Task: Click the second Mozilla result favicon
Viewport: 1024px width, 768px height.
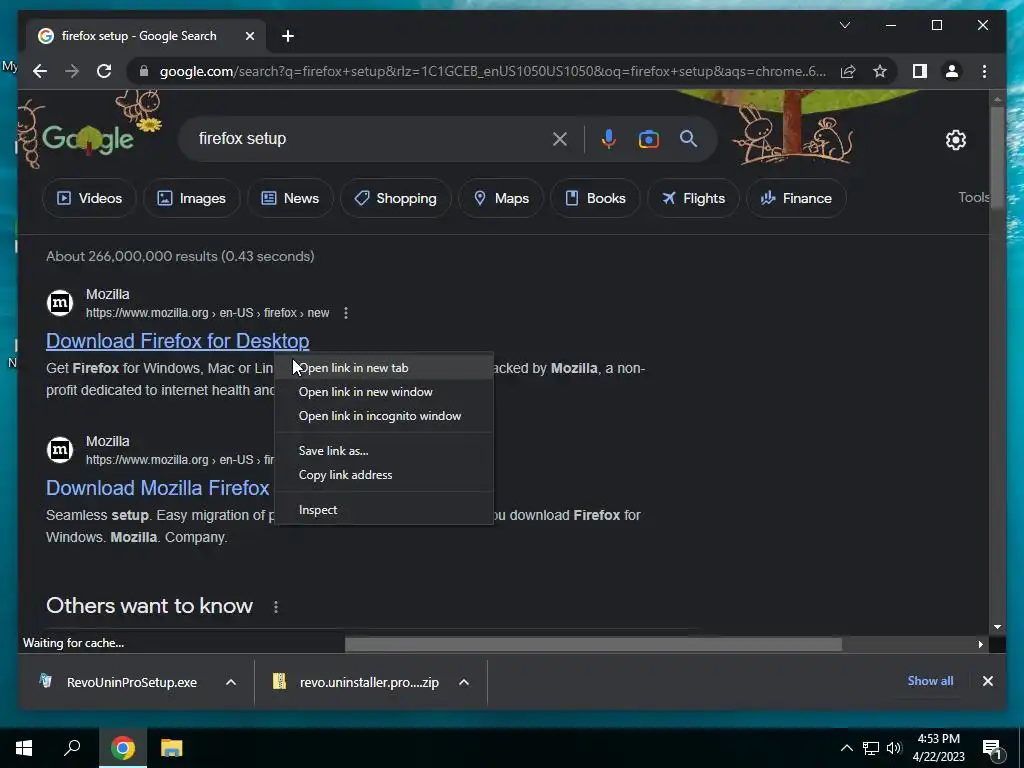Action: pyautogui.click(x=59, y=449)
